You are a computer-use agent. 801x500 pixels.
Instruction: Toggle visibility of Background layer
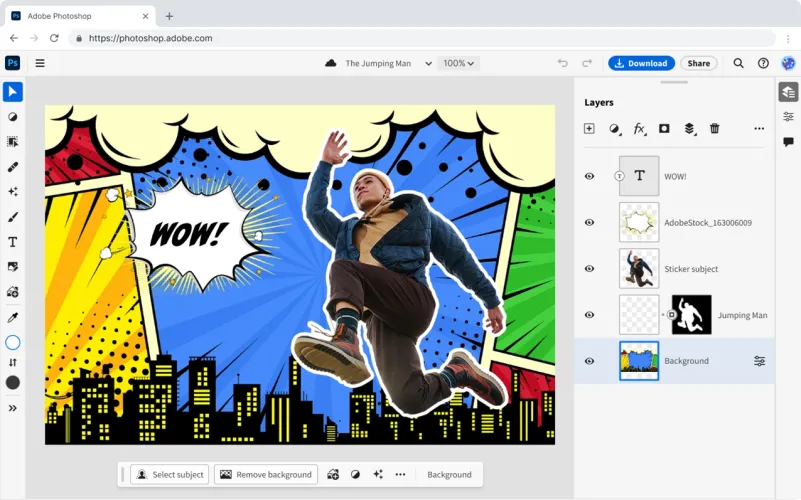click(589, 361)
